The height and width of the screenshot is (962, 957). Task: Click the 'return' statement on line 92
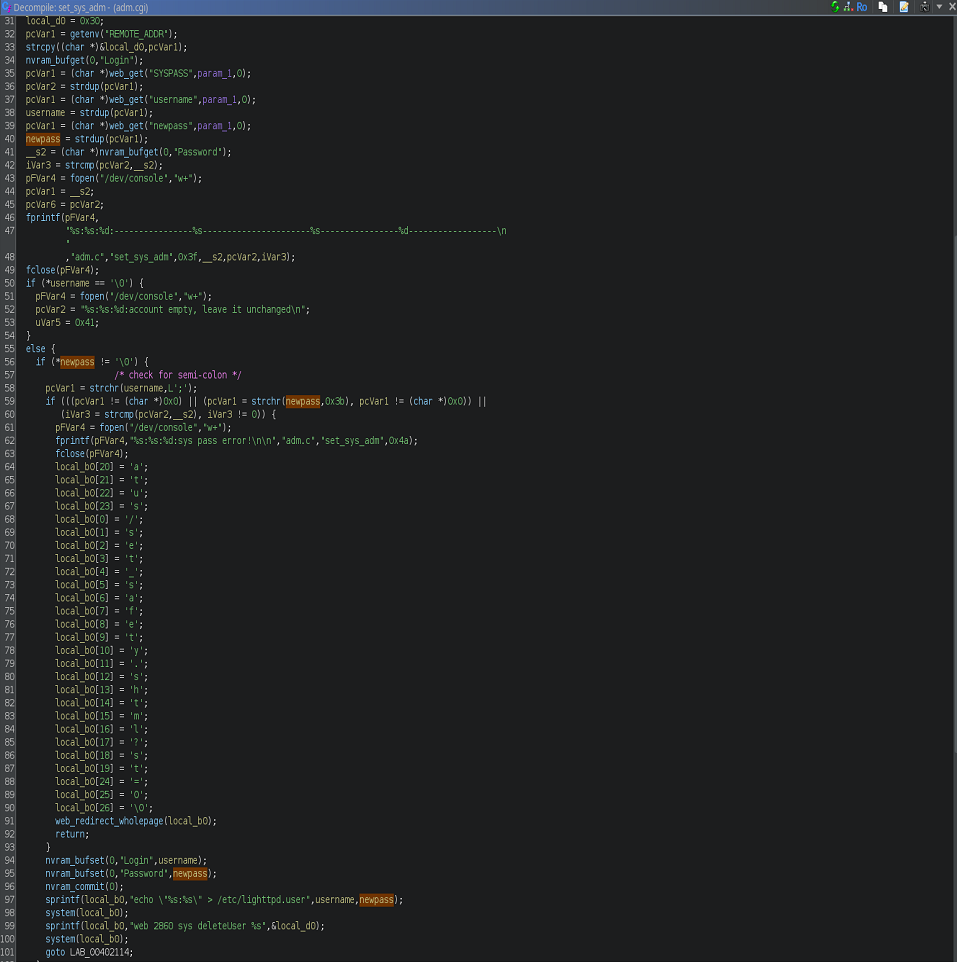pyautogui.click(x=70, y=834)
